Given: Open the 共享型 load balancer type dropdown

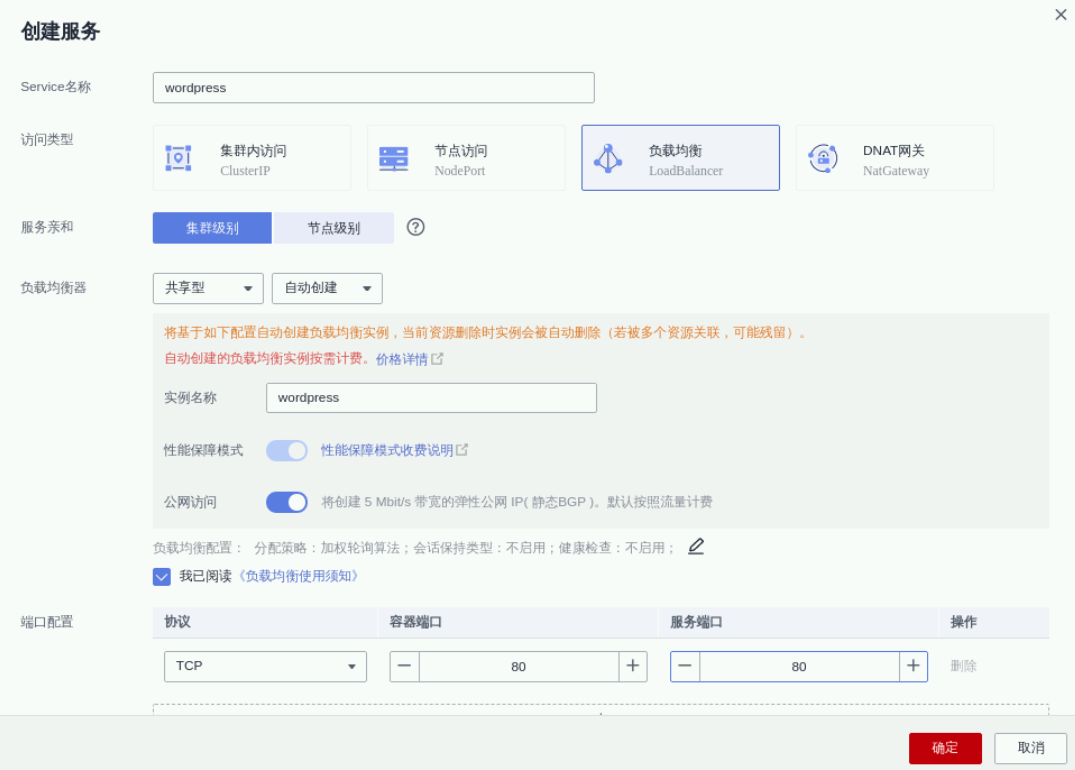Looking at the screenshot, I should tap(208, 288).
